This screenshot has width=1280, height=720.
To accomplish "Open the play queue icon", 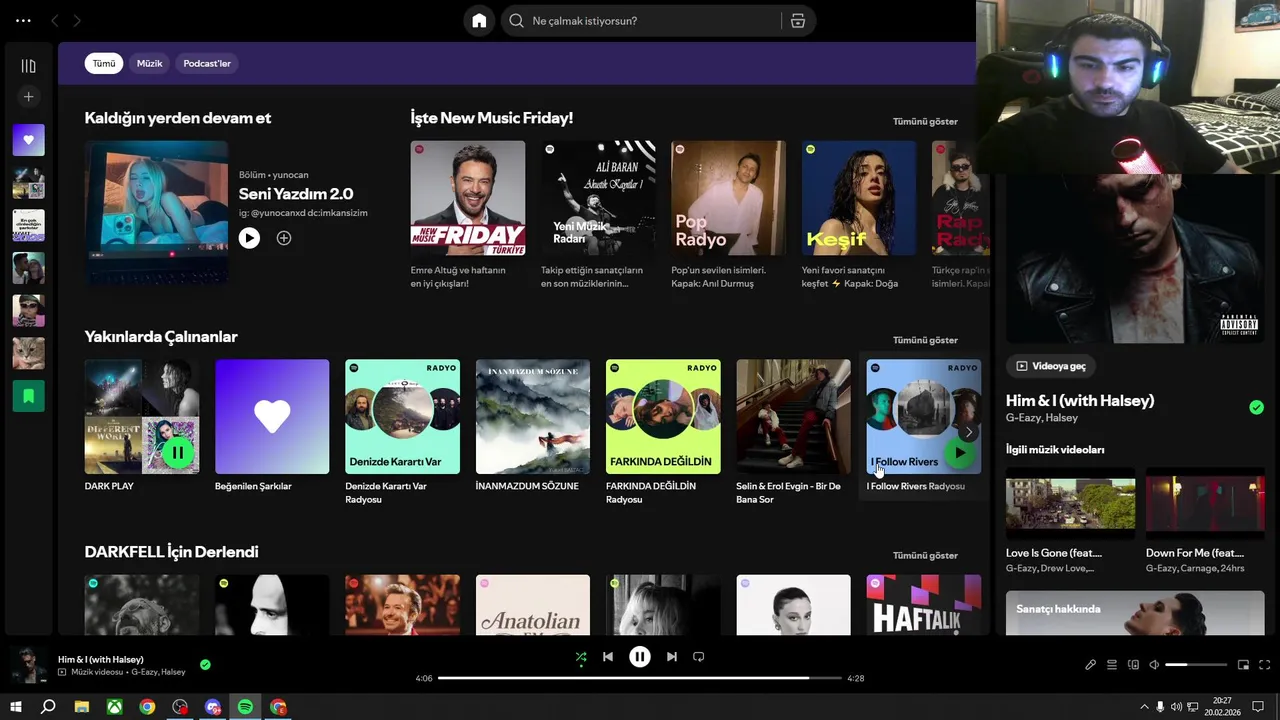I will [x=1112, y=665].
